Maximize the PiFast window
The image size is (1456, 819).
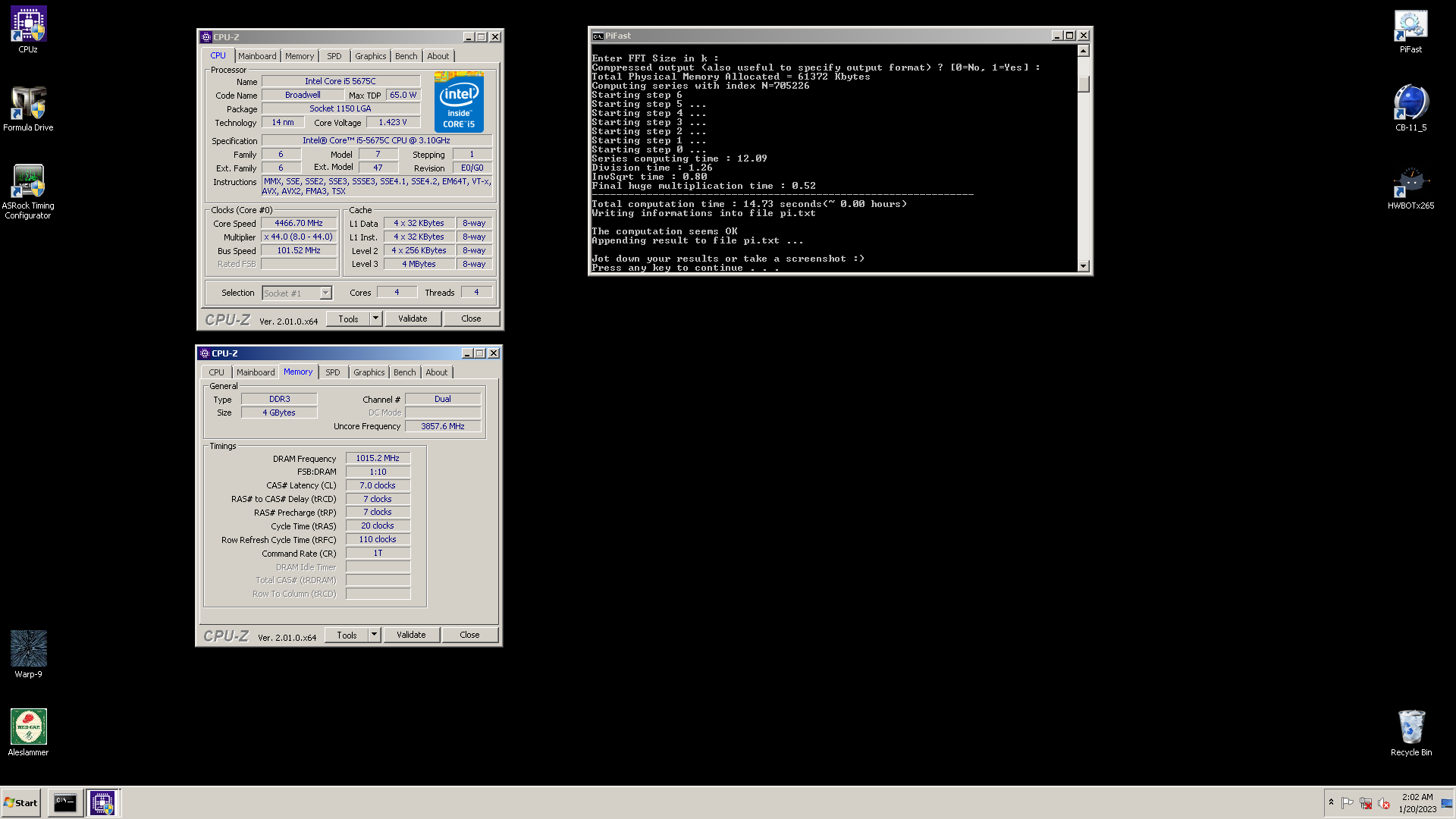[x=1070, y=36]
